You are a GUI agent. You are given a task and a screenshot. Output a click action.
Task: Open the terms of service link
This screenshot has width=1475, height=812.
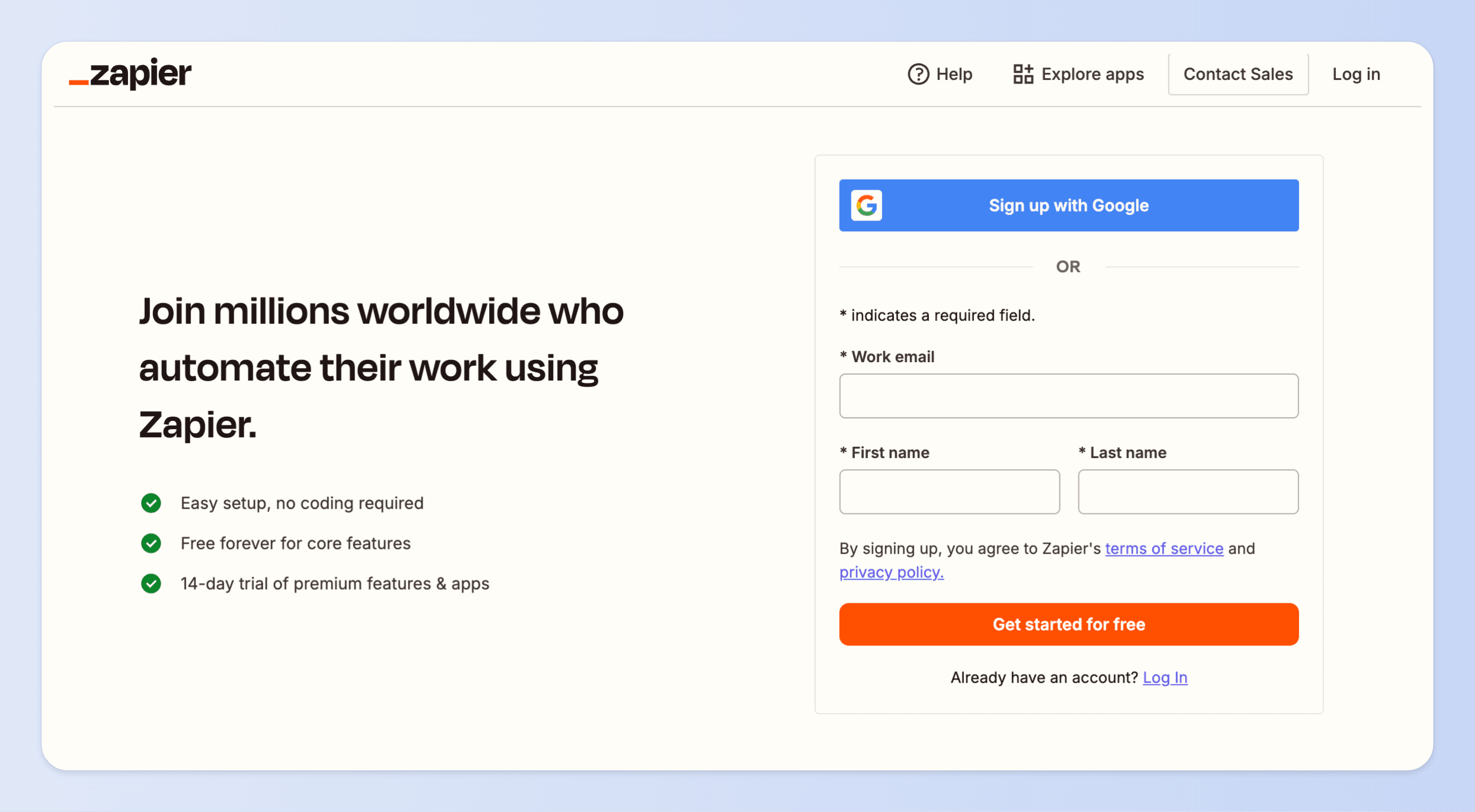pos(1164,549)
